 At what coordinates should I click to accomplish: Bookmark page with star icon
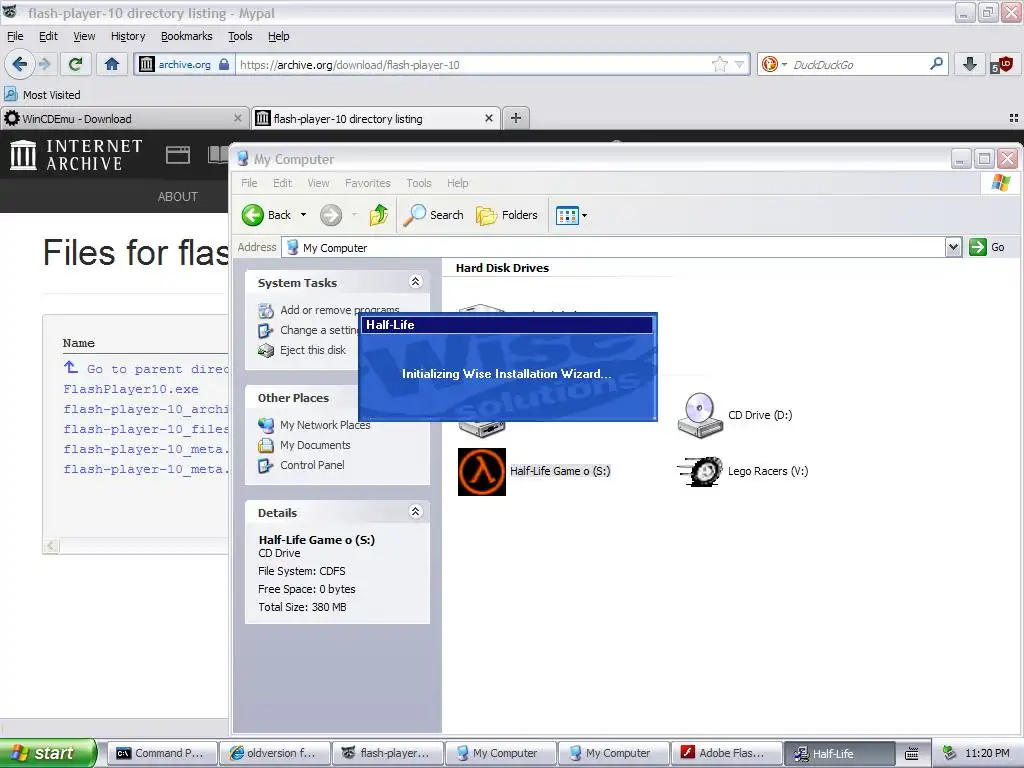point(720,64)
